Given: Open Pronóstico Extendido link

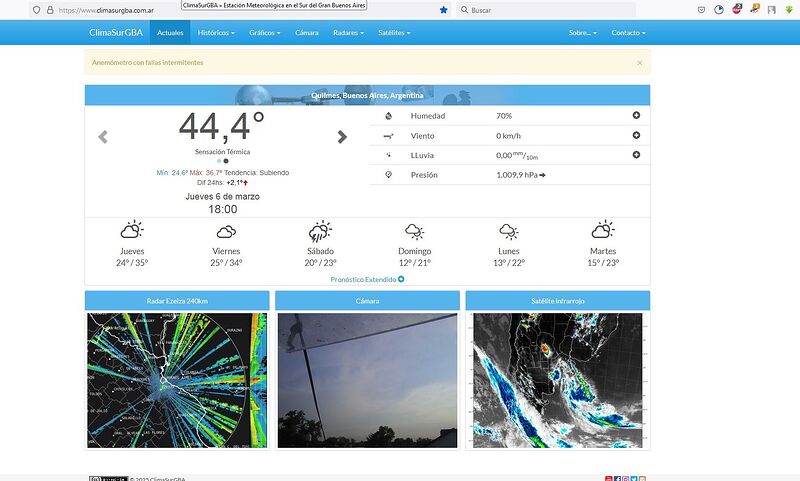Looking at the screenshot, I should 367,279.
